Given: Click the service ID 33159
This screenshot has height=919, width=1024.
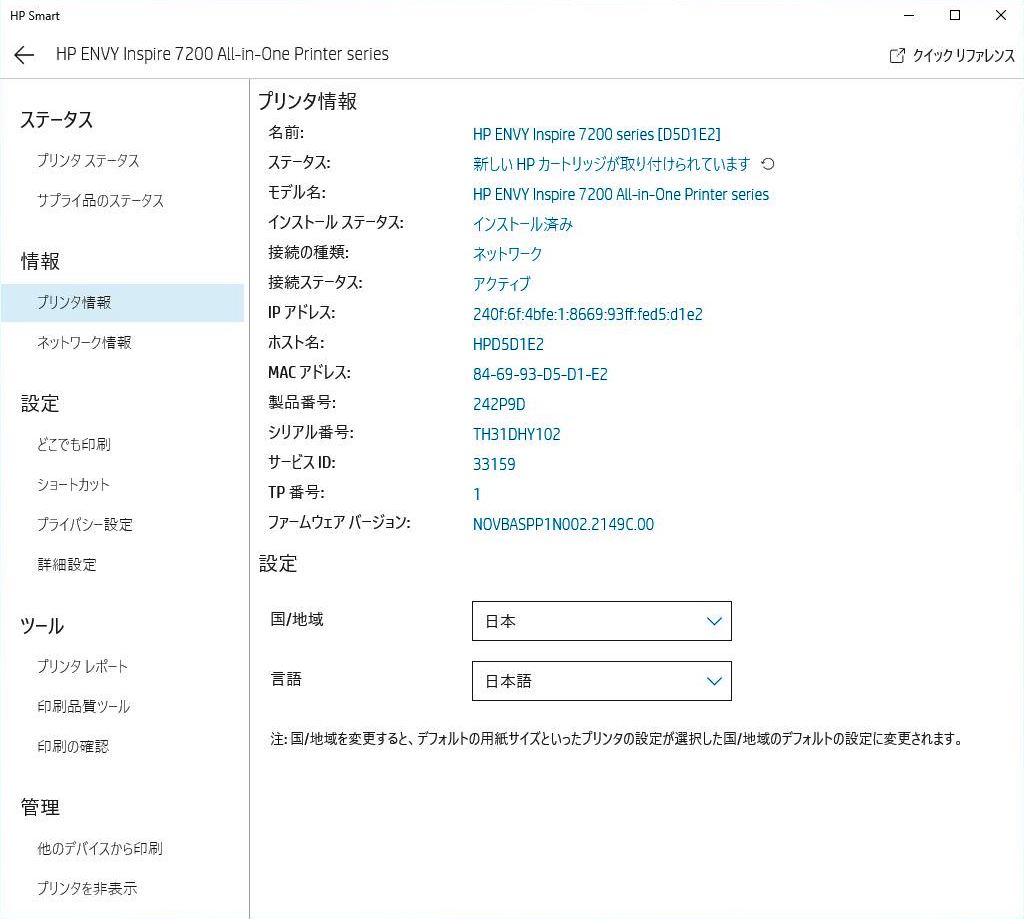Looking at the screenshot, I should point(494,464).
